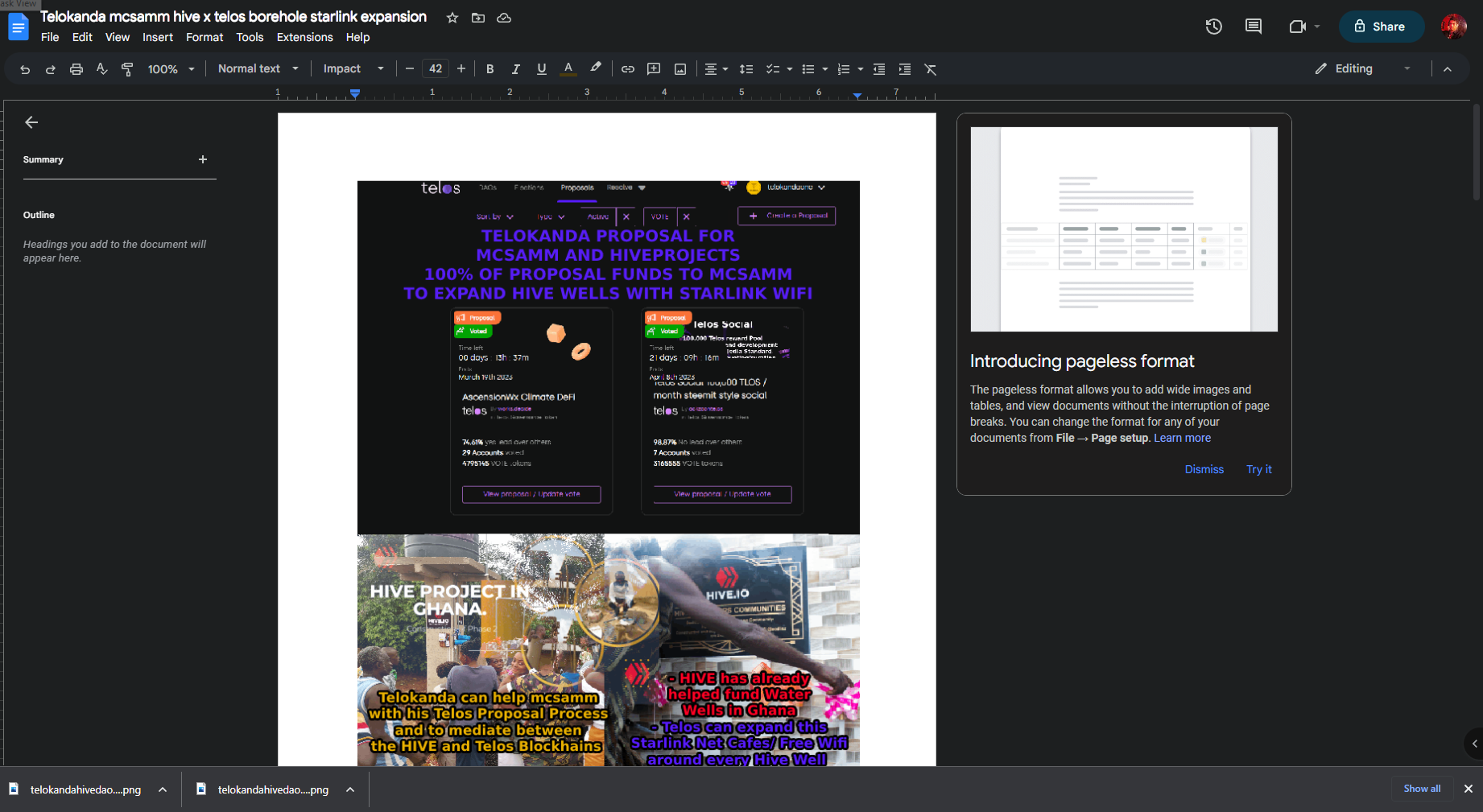Clear formatting from the selection
Screen dimensions: 1483x812
pos(931,69)
